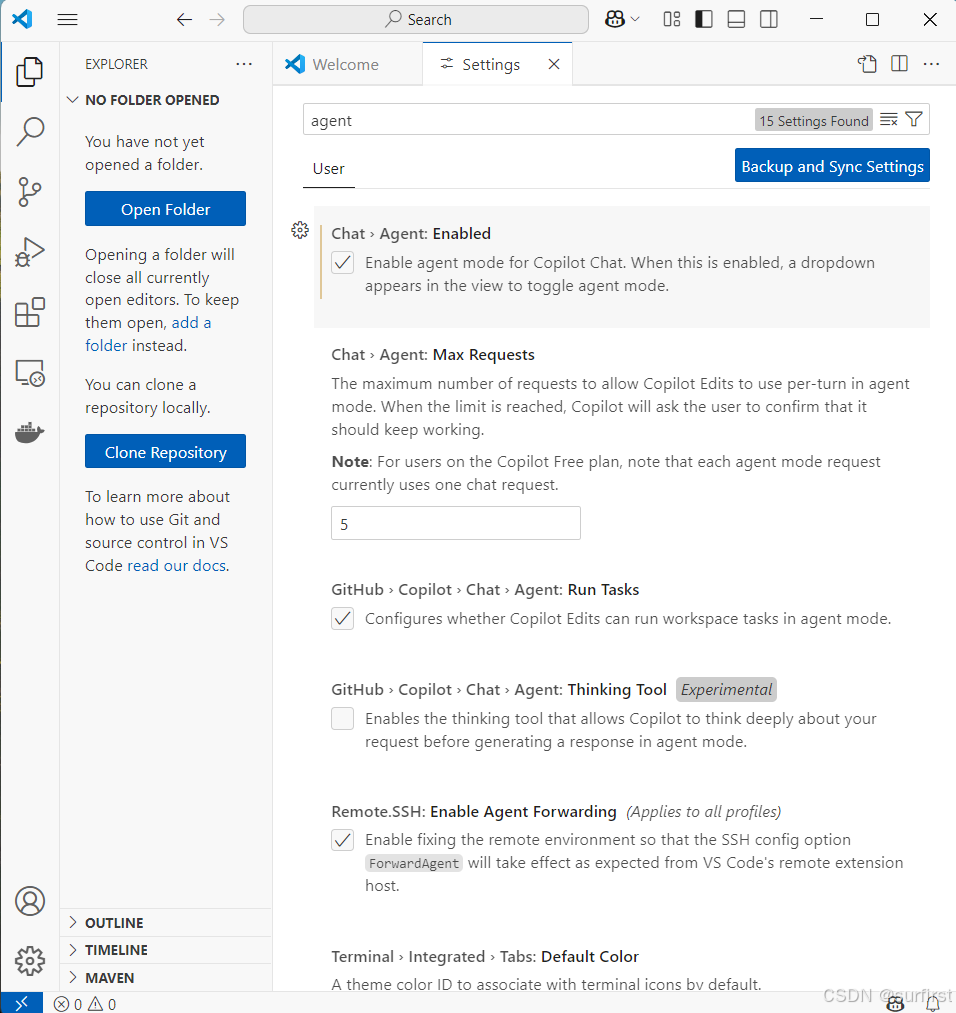Image resolution: width=956 pixels, height=1013 pixels.
Task: Toggle the primary side bar
Action: (x=704, y=19)
